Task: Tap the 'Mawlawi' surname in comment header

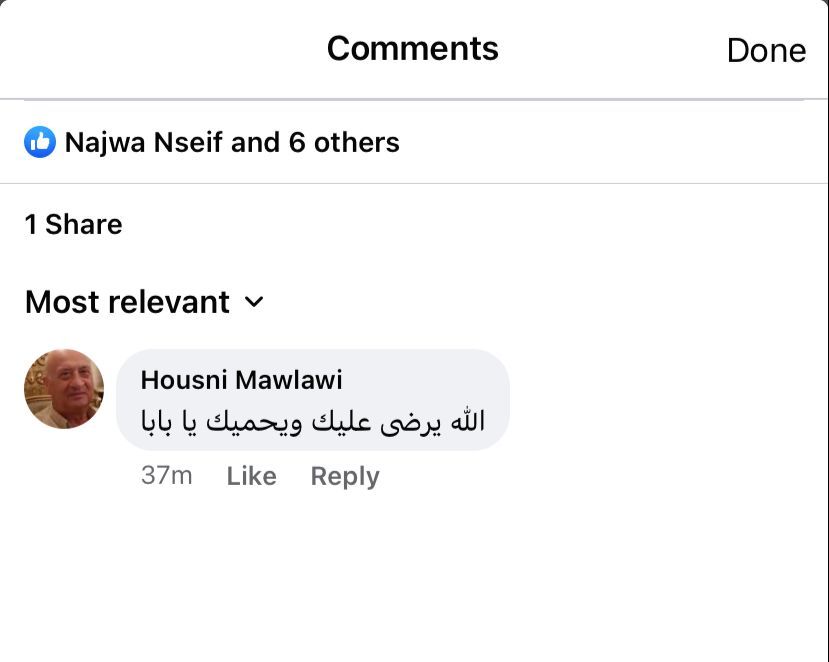Action: click(x=289, y=380)
